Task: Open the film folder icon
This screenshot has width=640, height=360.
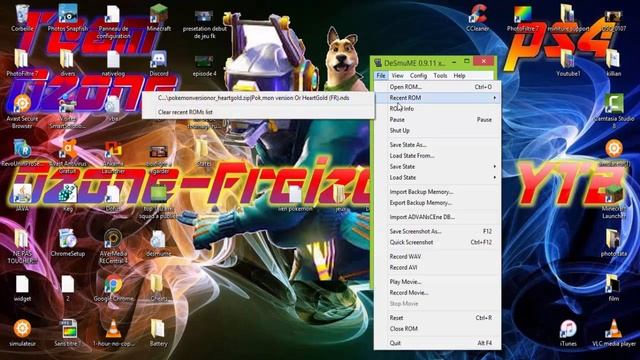Action: [613, 288]
